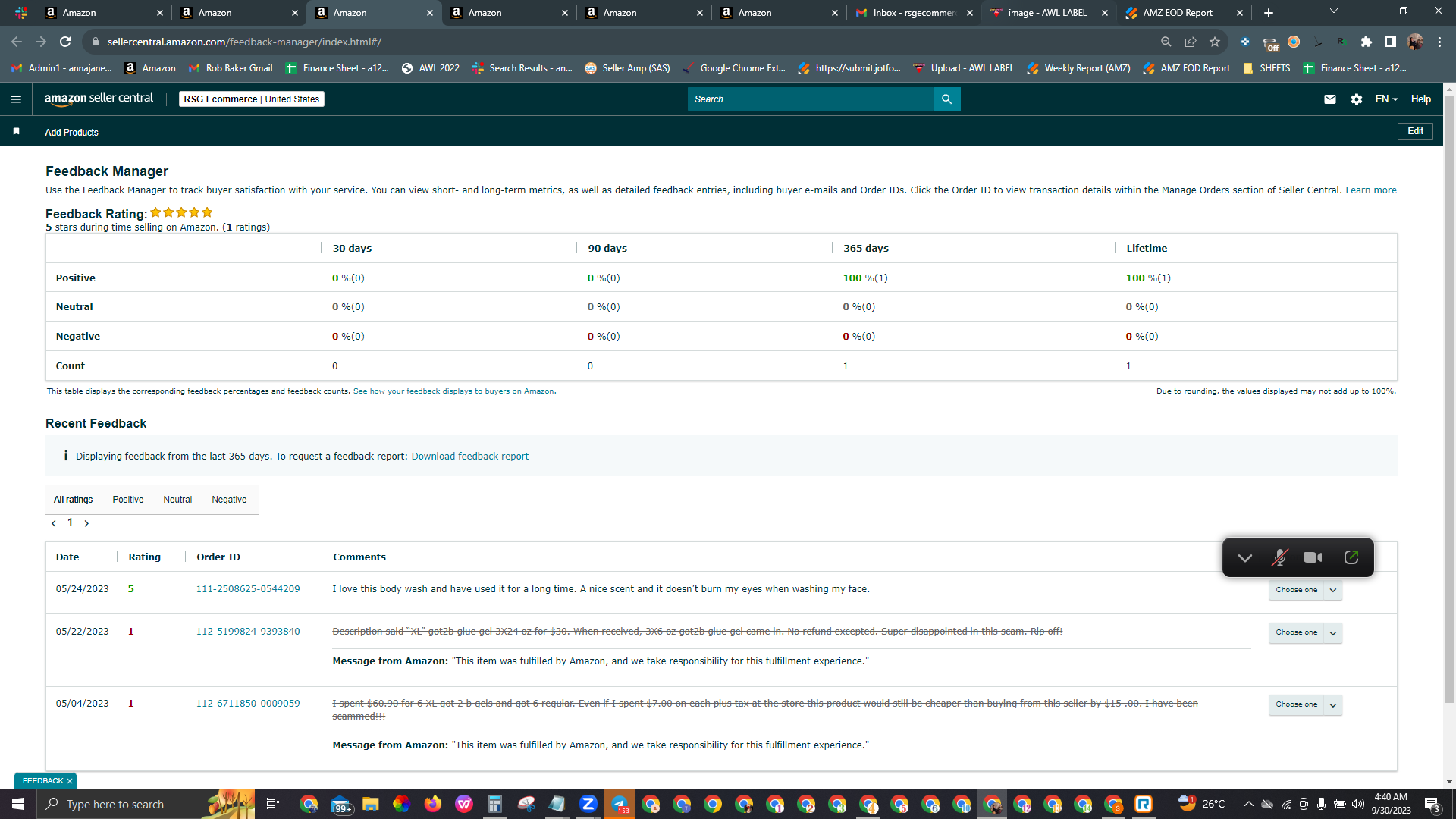1456x819 pixels.
Task: Open the Seller Central settings gear
Action: (1357, 99)
